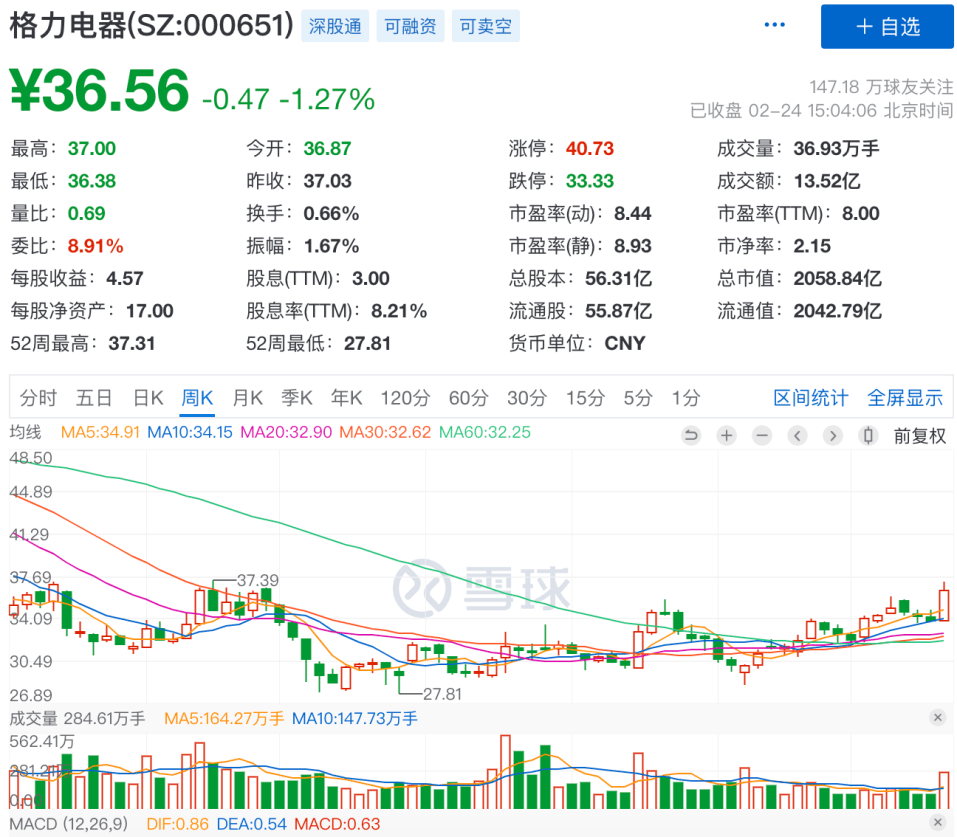Screen dimensions: 957x837
Task: Click the 委比 value 8.91%
Action: 96,246
